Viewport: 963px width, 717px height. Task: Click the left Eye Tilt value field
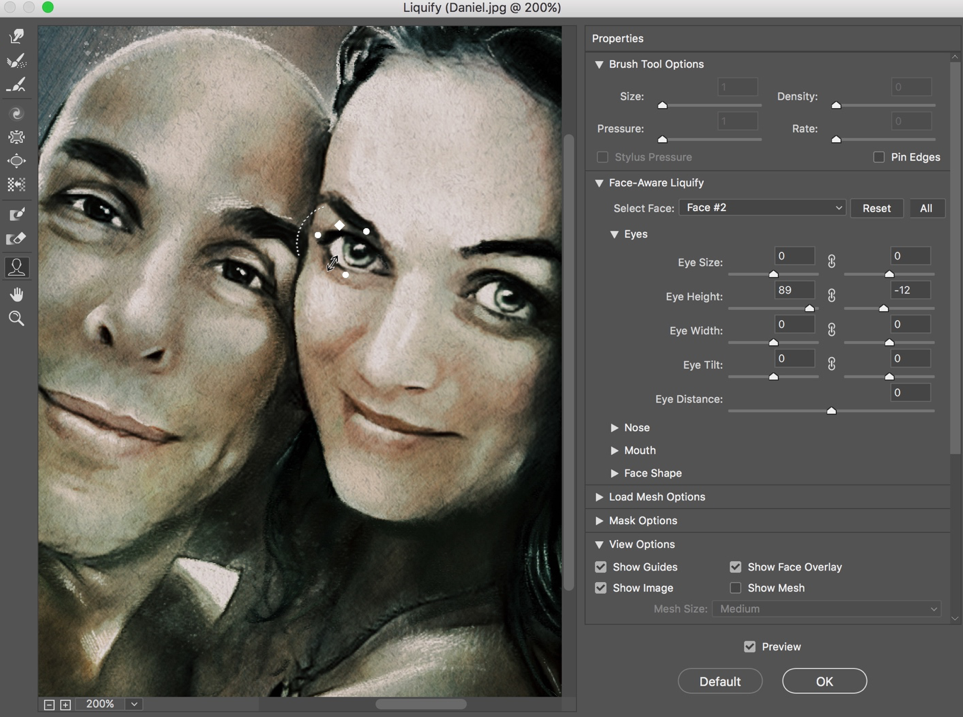pos(794,358)
